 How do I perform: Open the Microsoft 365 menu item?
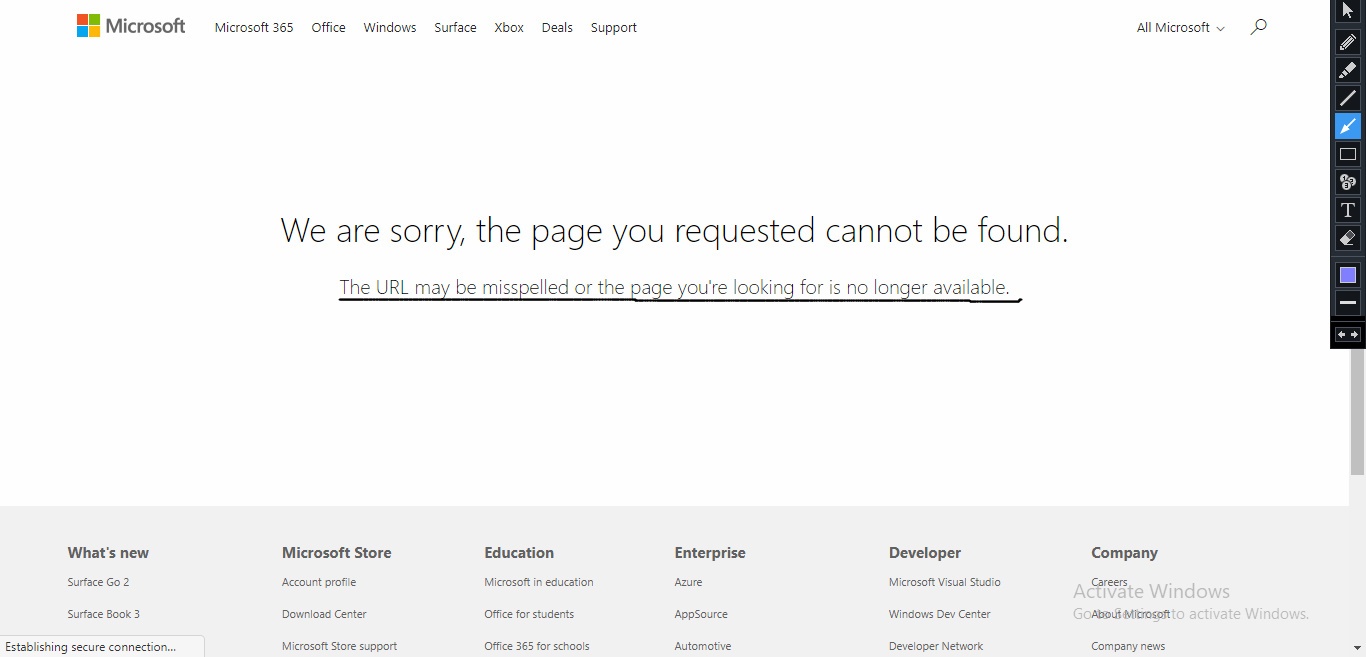(254, 28)
